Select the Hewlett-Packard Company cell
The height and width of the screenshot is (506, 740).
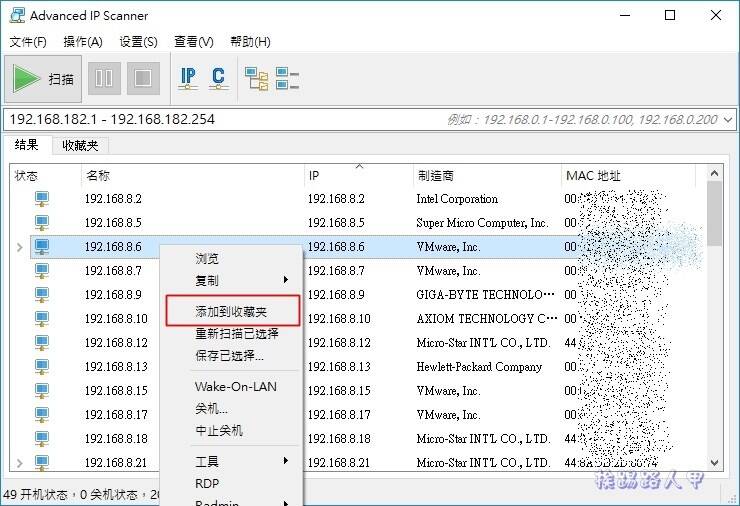click(479, 367)
